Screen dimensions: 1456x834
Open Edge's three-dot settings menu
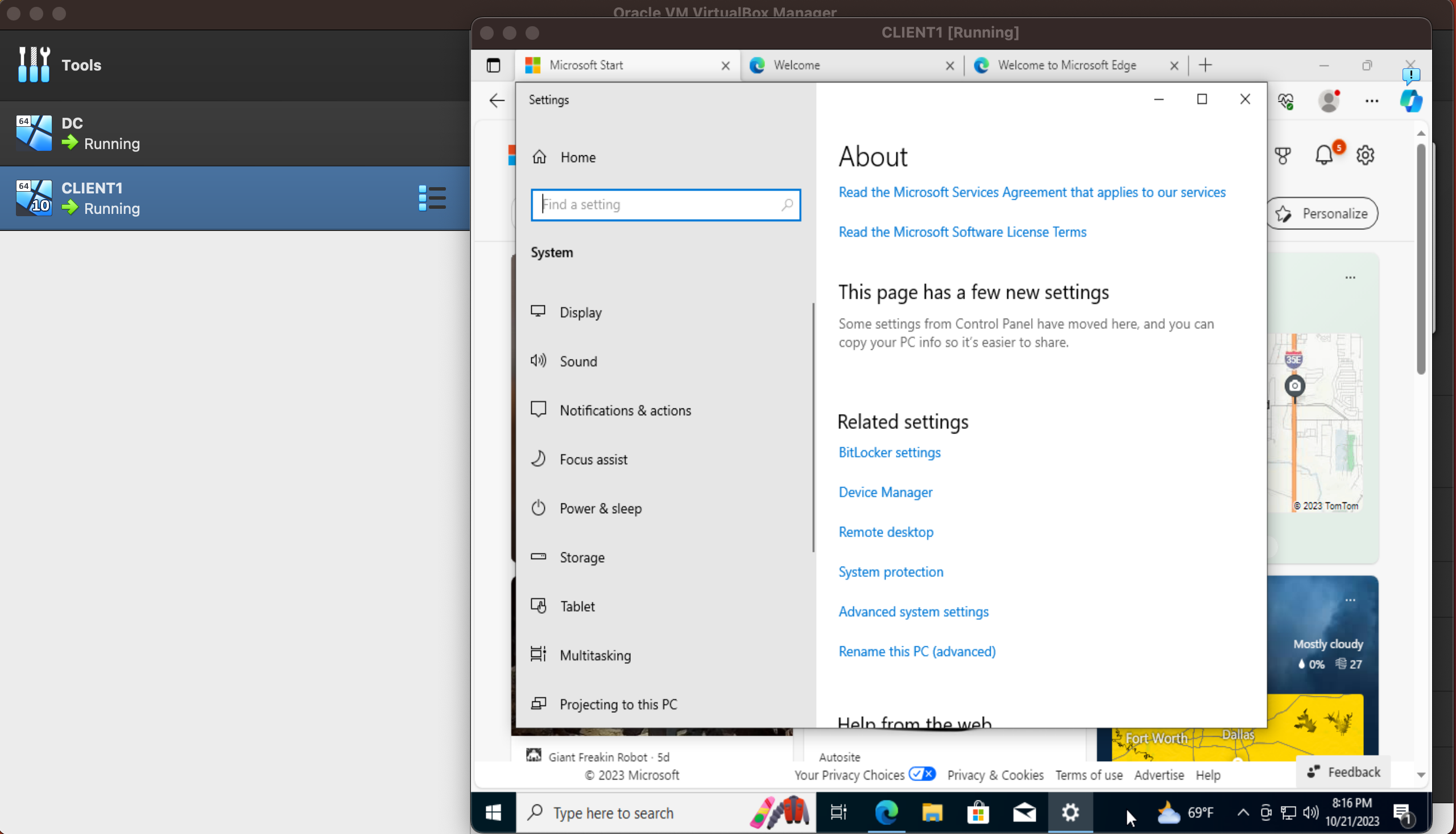1371,101
